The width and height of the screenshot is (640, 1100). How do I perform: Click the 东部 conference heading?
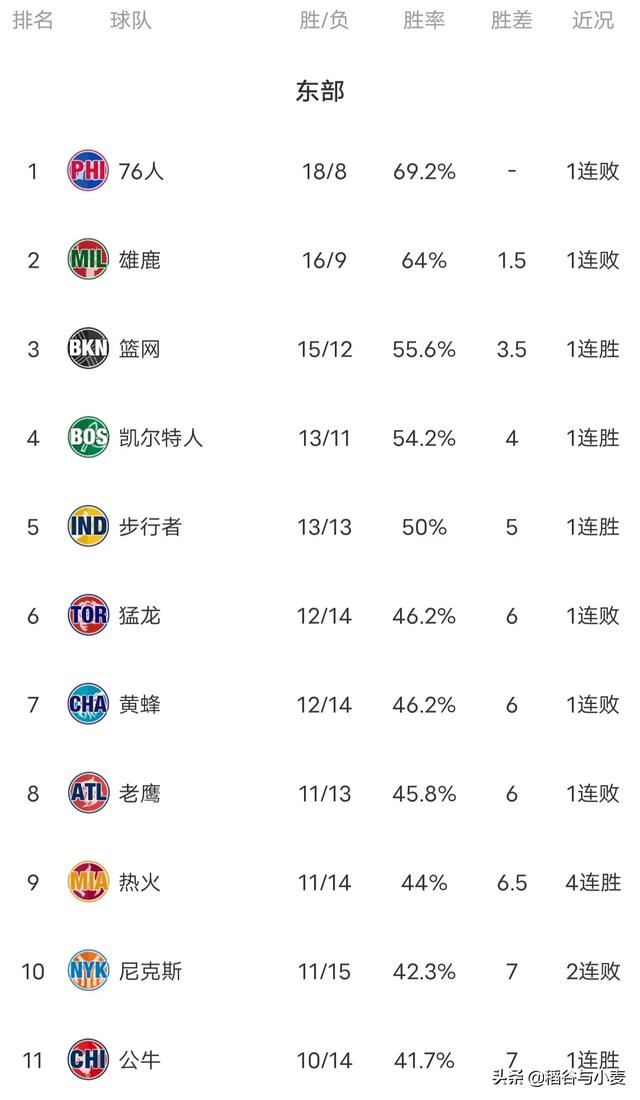(320, 92)
